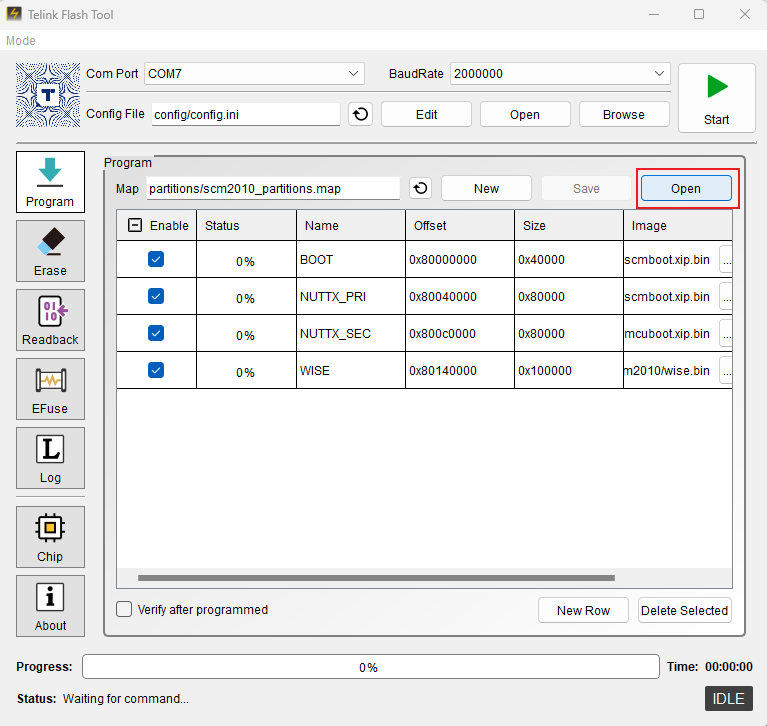The width and height of the screenshot is (767, 726).
Task: Click the Map path field
Action: [273, 188]
